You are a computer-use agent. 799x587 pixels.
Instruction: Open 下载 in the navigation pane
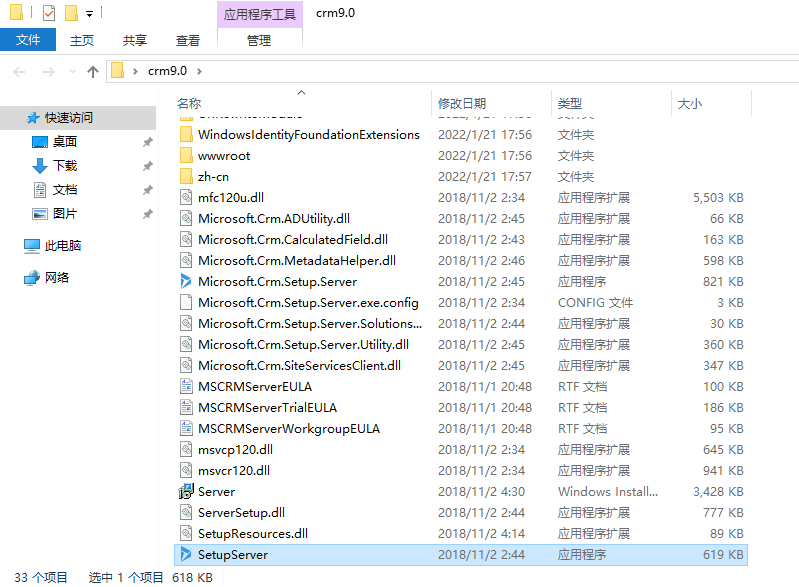(65, 166)
